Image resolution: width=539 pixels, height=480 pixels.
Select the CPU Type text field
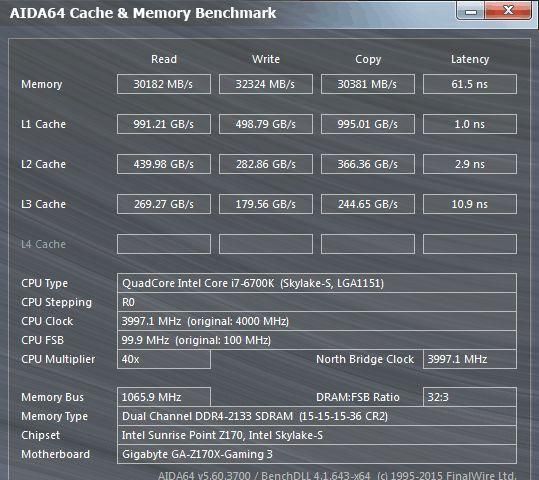point(317,283)
